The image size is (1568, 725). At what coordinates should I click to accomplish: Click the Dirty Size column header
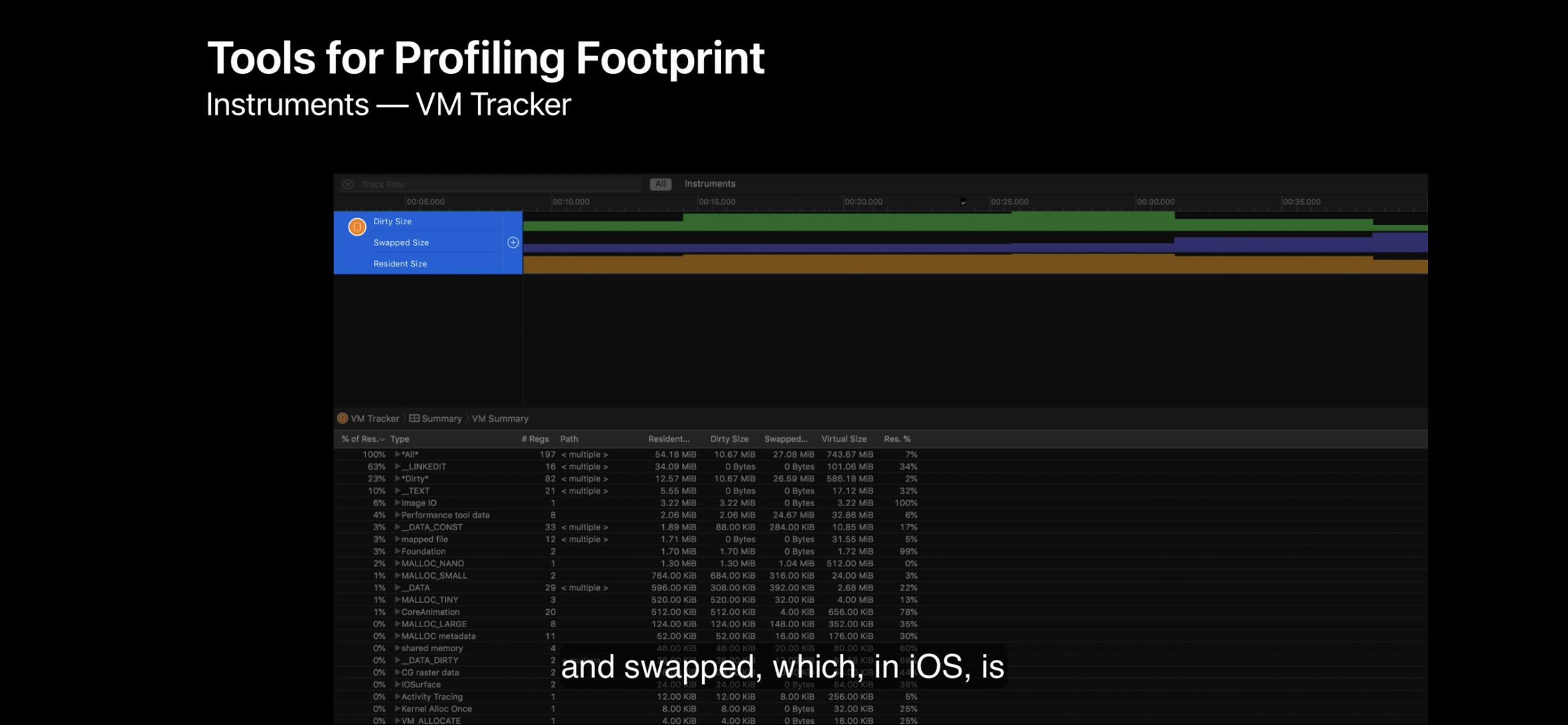(x=729, y=439)
